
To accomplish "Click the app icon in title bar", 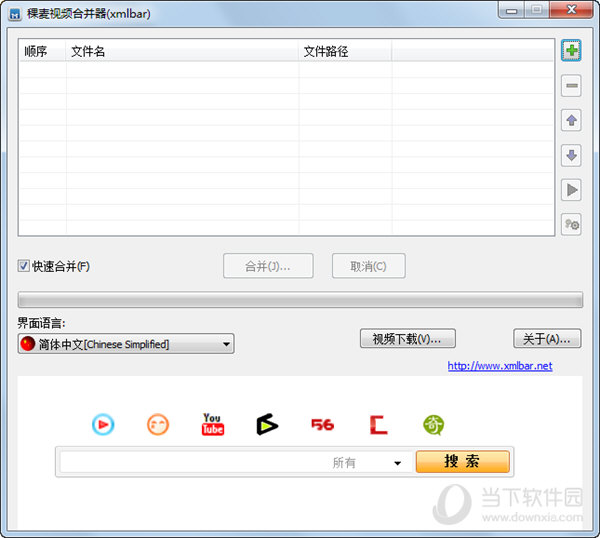I will point(15,15).
